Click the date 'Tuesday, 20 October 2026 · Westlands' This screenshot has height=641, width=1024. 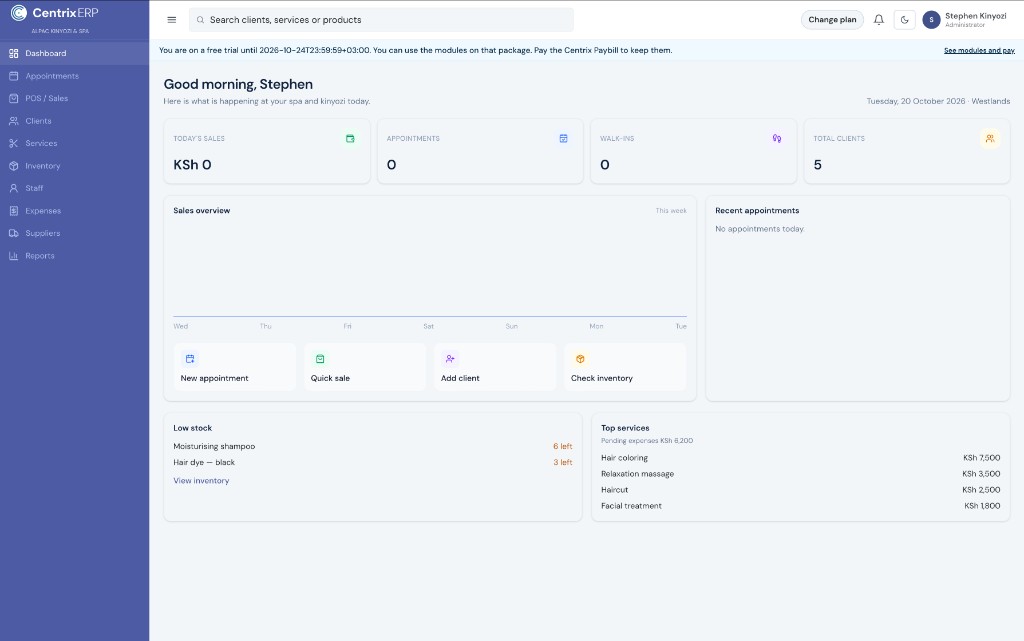tap(938, 101)
